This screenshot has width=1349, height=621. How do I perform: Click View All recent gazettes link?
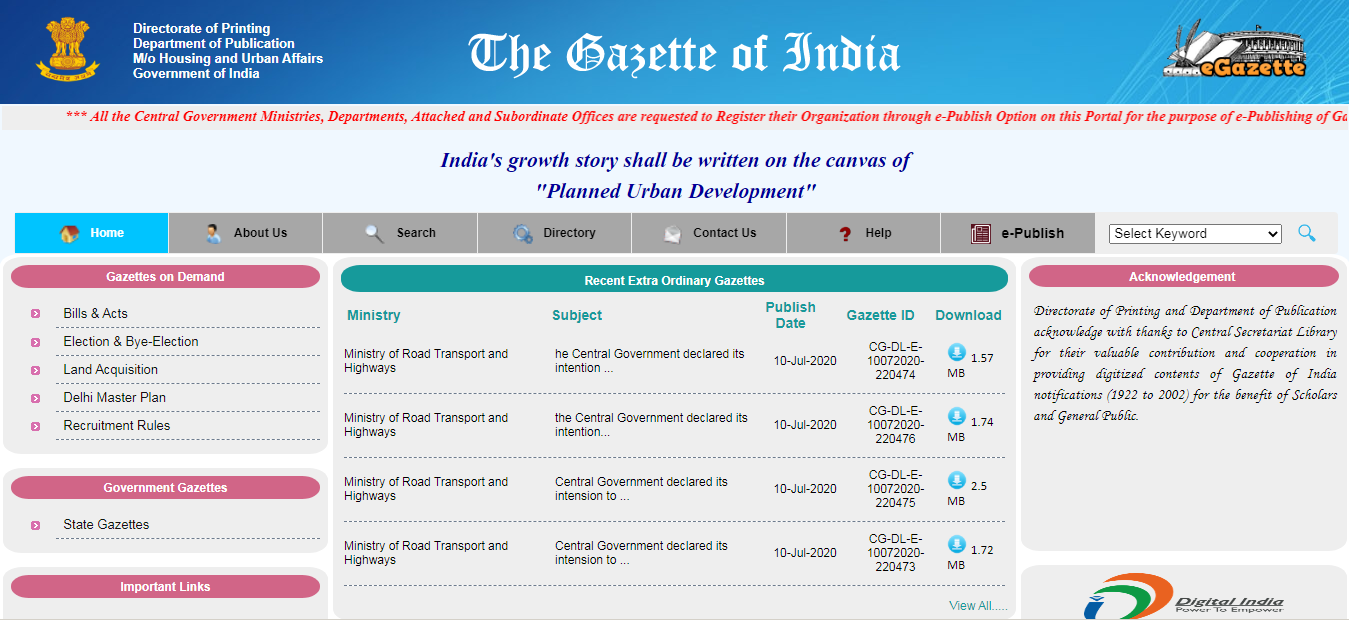pyautogui.click(x=977, y=605)
